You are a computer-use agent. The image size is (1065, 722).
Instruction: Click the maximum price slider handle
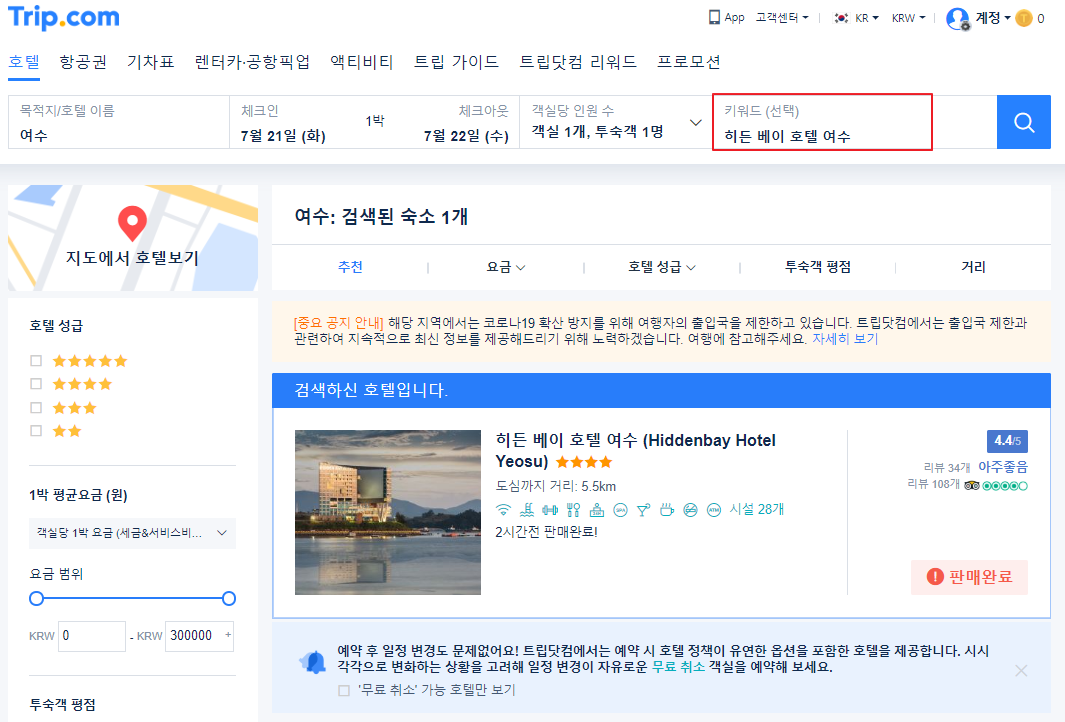click(229, 598)
